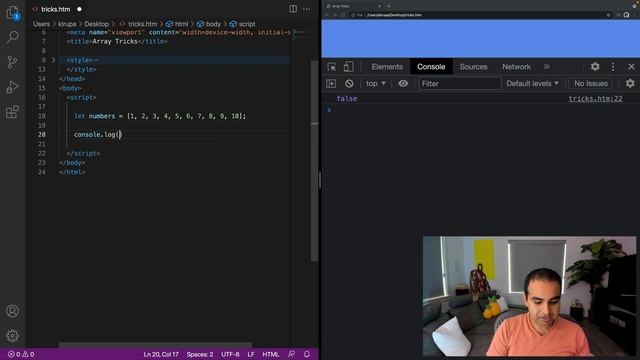Select the kirupa breadcrumb segment
This screenshot has width=640, height=360.
coord(67,24)
